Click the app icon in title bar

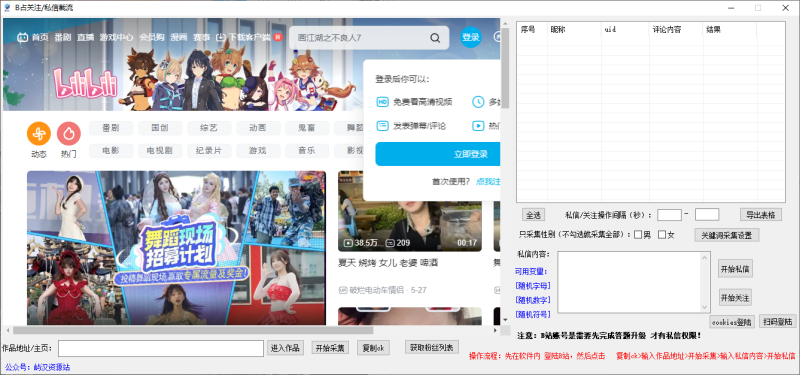point(7,7)
